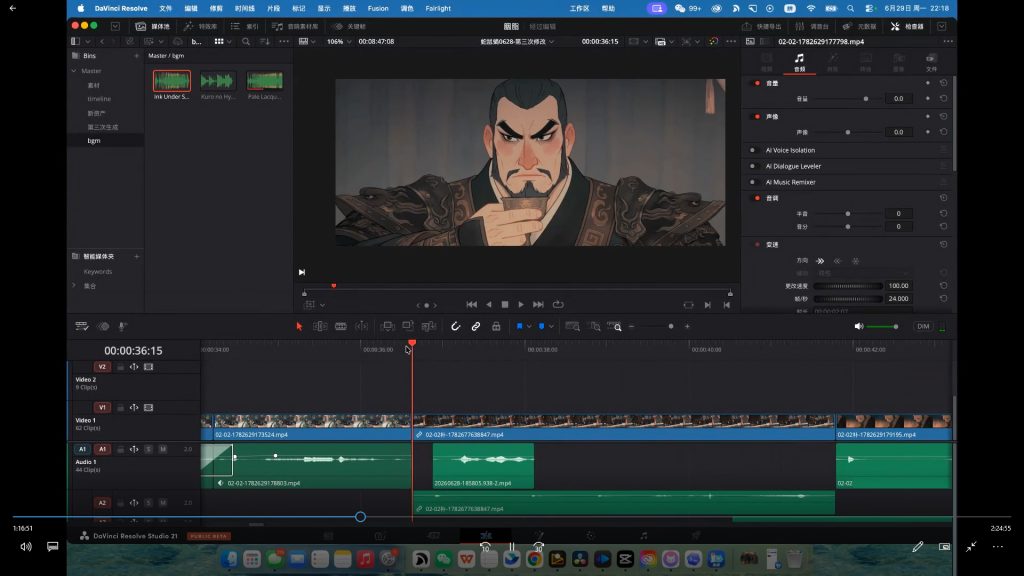Adjust the monitor volume slider

point(882,327)
